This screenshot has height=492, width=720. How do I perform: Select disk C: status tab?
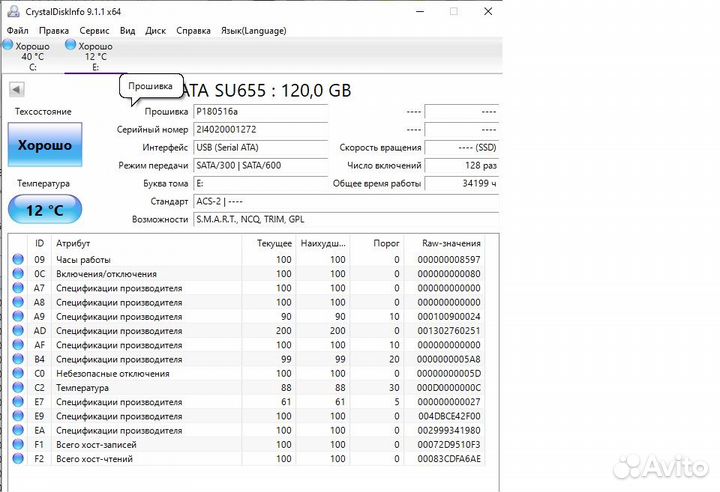point(32,57)
